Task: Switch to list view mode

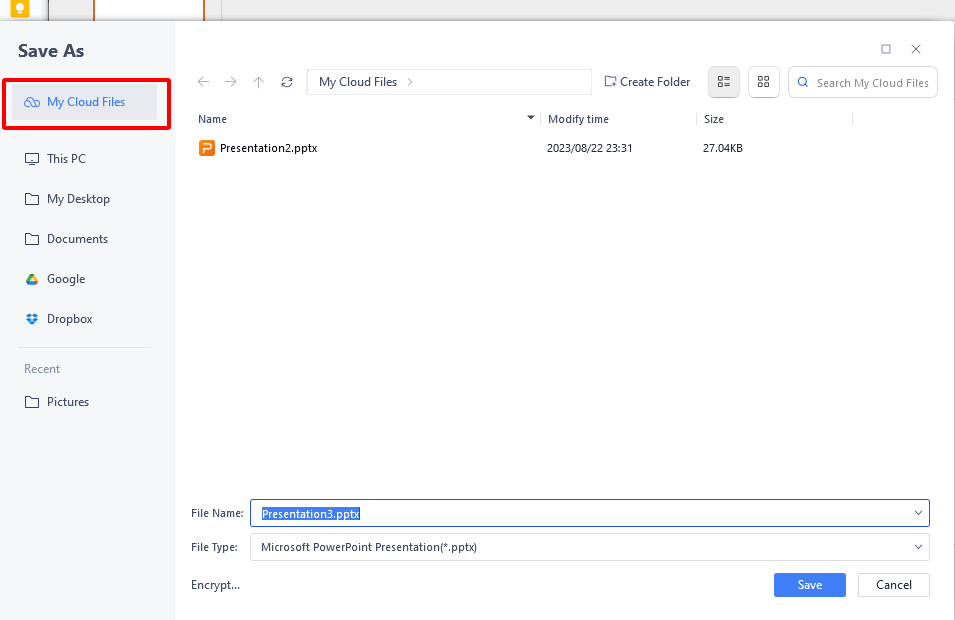Action: point(724,82)
